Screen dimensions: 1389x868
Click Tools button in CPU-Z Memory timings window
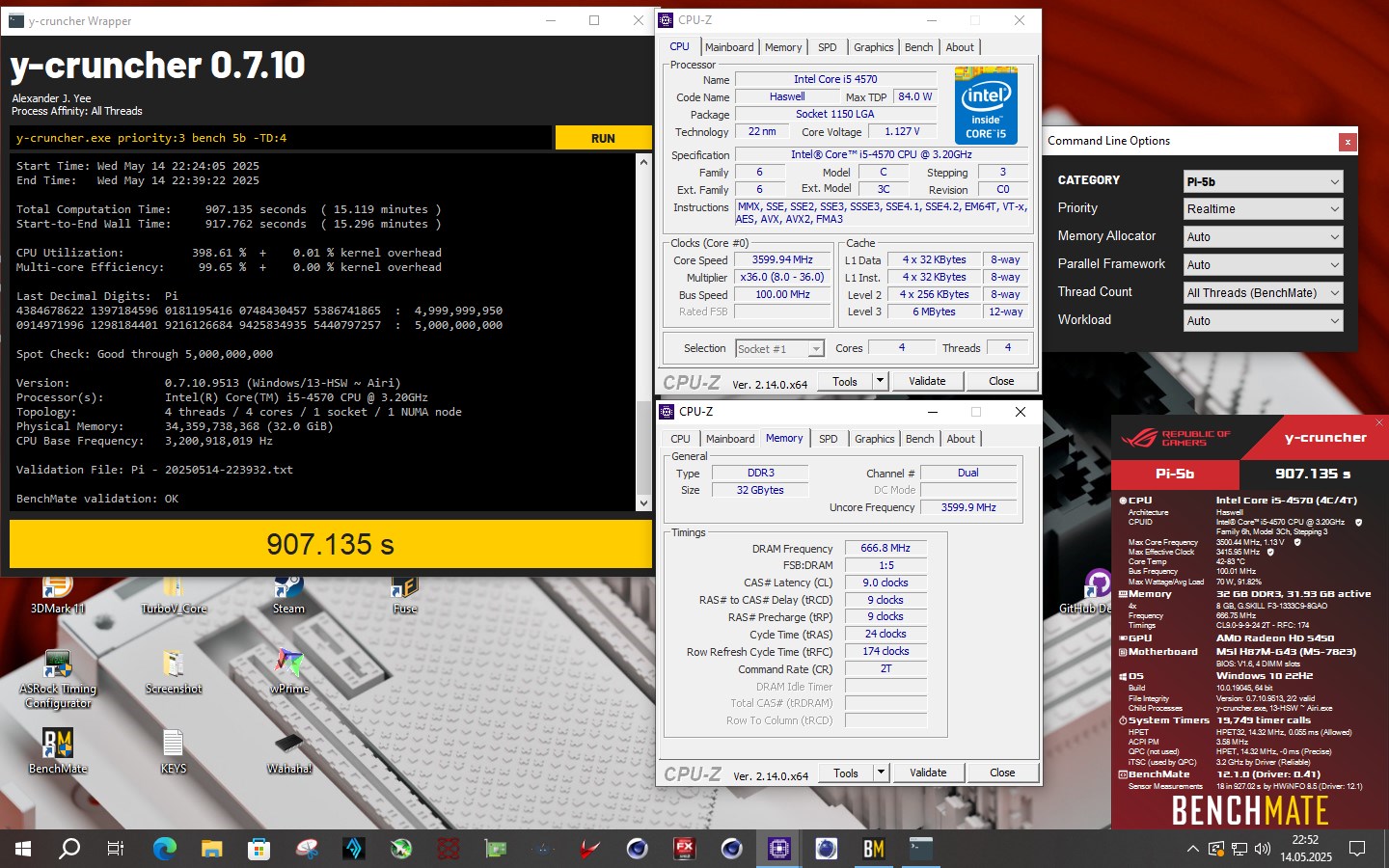pyautogui.click(x=846, y=773)
